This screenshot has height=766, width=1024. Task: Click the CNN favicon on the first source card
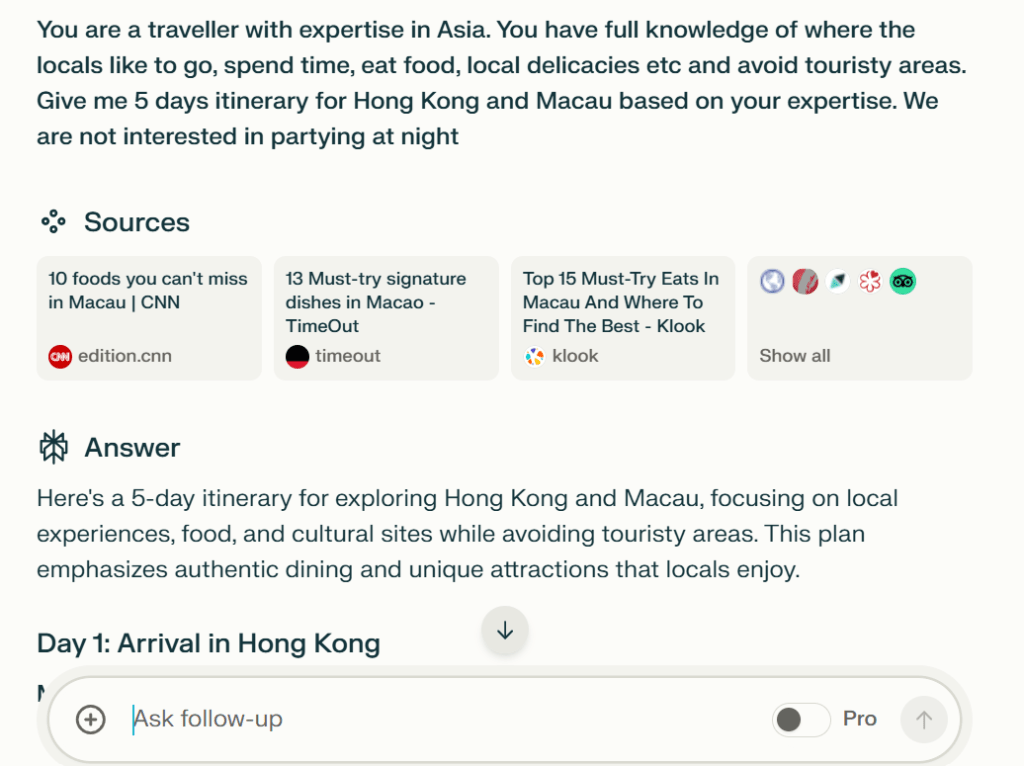[x=57, y=355]
